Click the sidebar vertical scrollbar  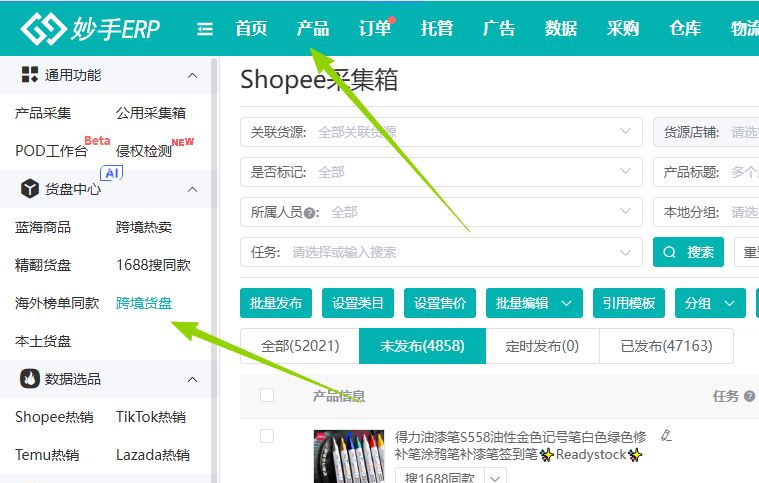[x=214, y=270]
